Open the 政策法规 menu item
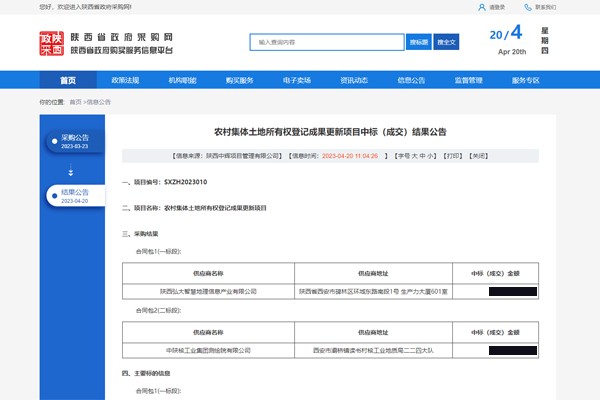Image resolution: width=600 pixels, height=400 pixels. 125,80
